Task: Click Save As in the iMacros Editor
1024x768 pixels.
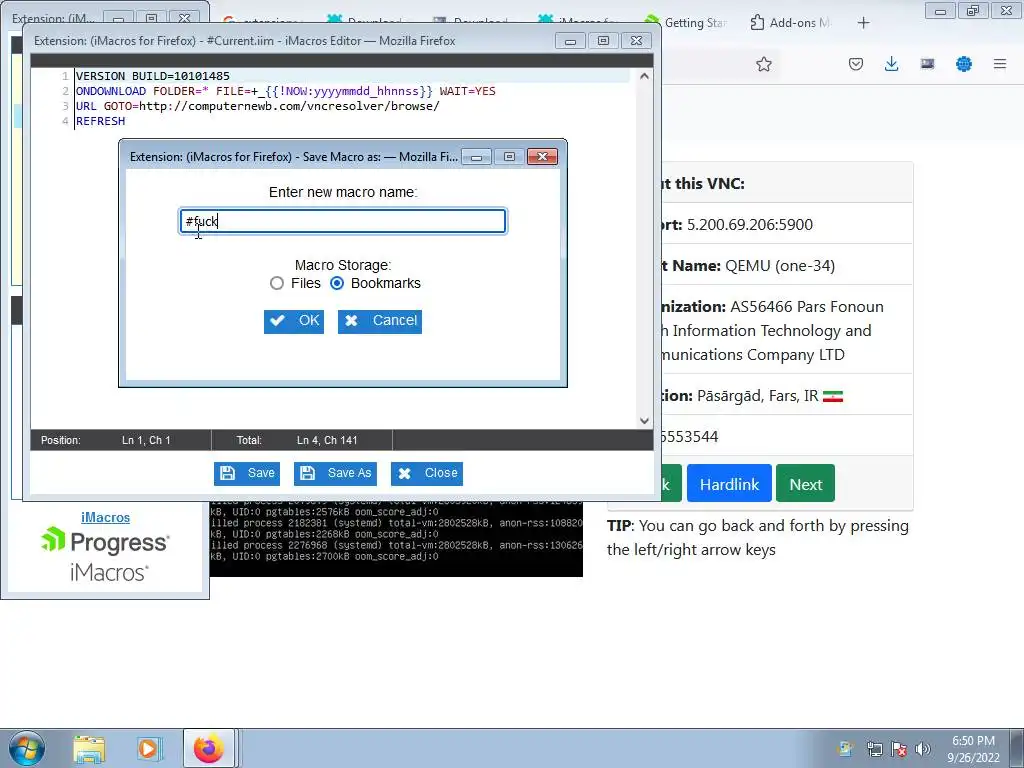Action: (336, 473)
